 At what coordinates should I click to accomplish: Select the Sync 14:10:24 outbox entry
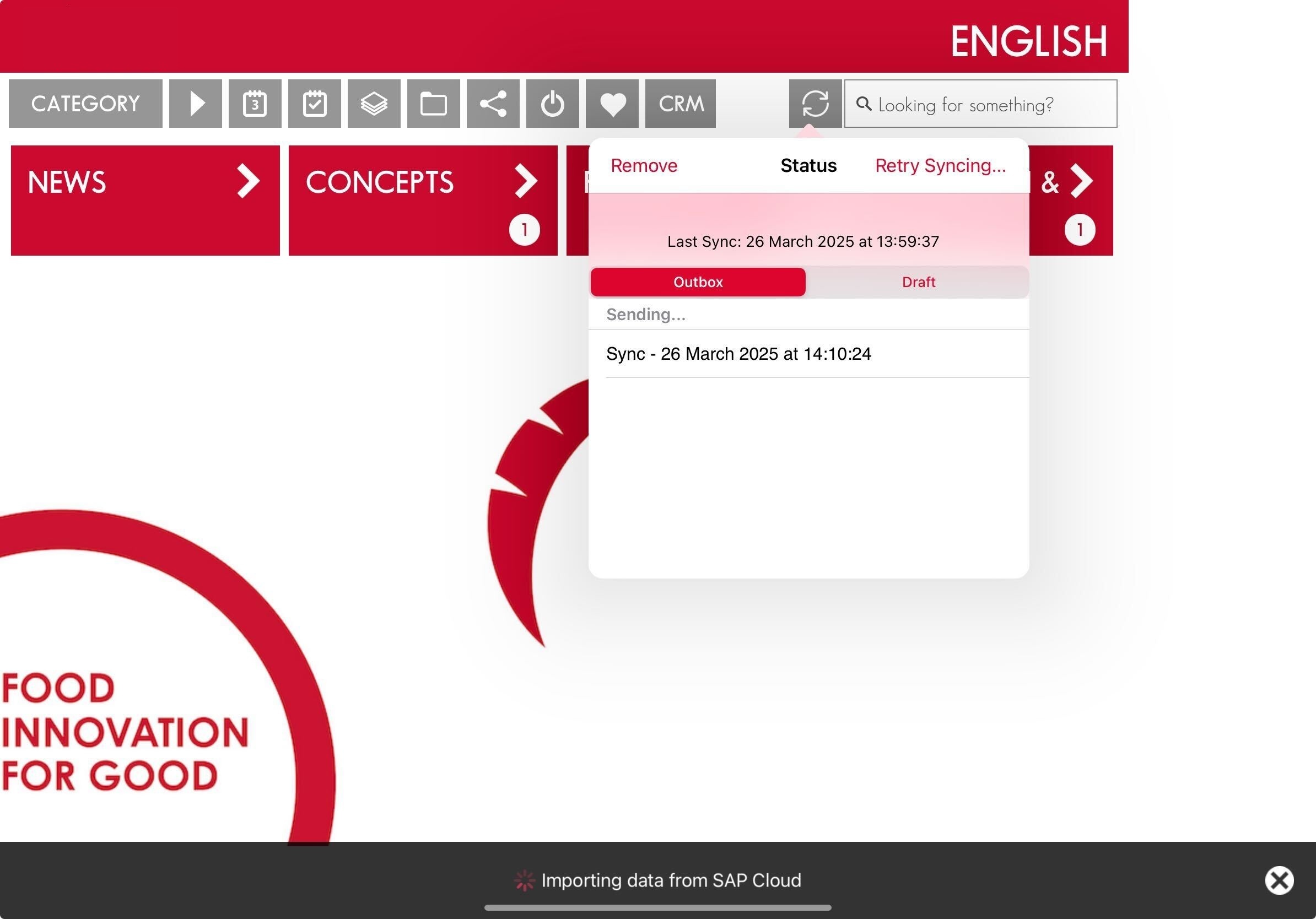pos(738,354)
